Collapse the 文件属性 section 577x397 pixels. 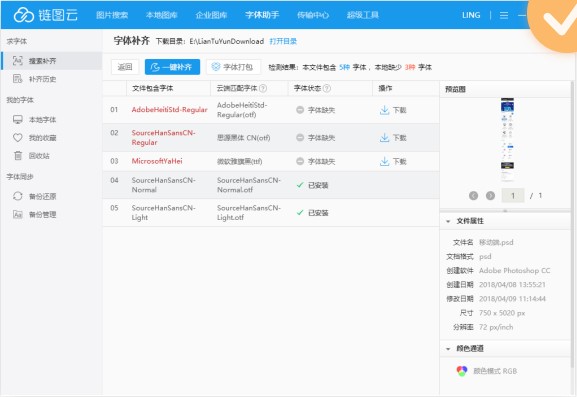pos(448,221)
